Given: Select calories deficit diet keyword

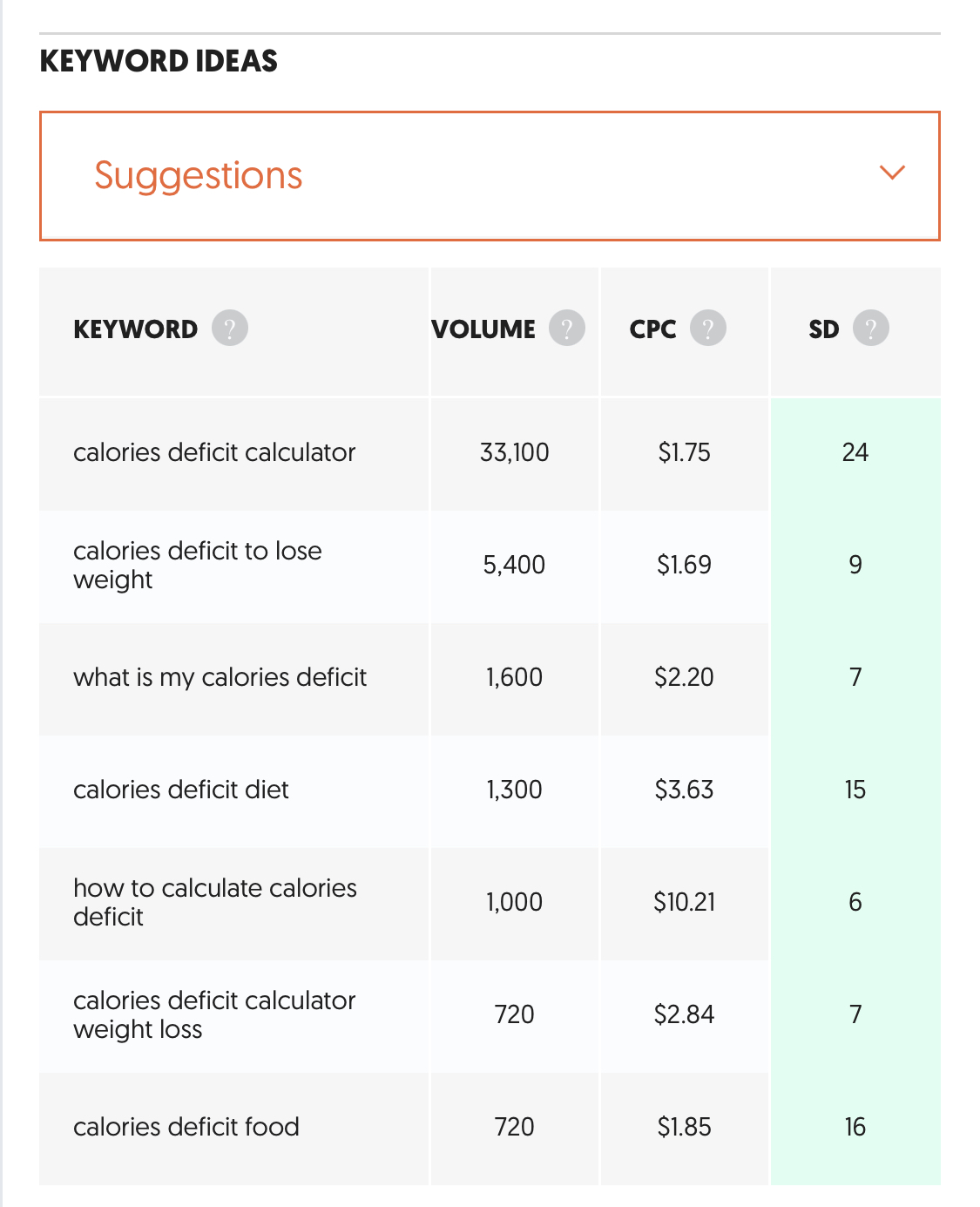Looking at the screenshot, I should pyautogui.click(x=181, y=790).
